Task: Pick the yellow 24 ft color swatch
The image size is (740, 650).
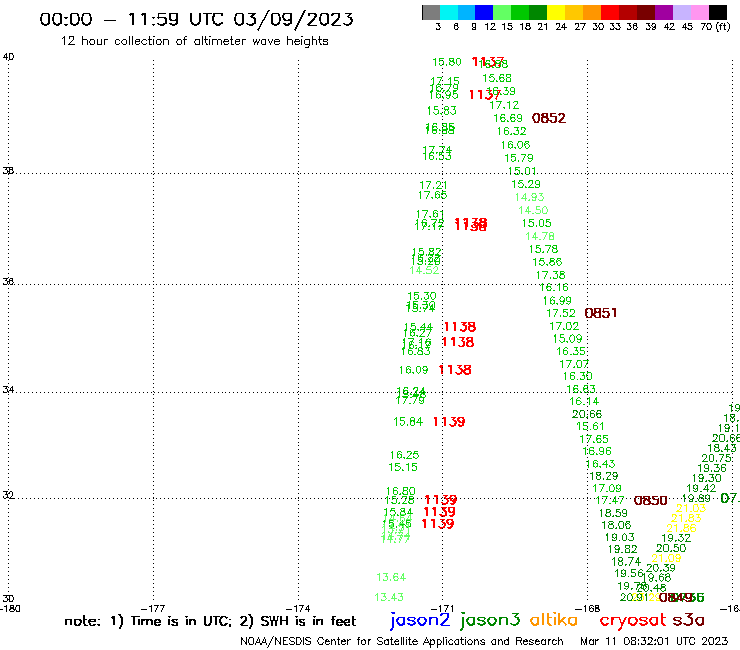Action: pyautogui.click(x=556, y=12)
